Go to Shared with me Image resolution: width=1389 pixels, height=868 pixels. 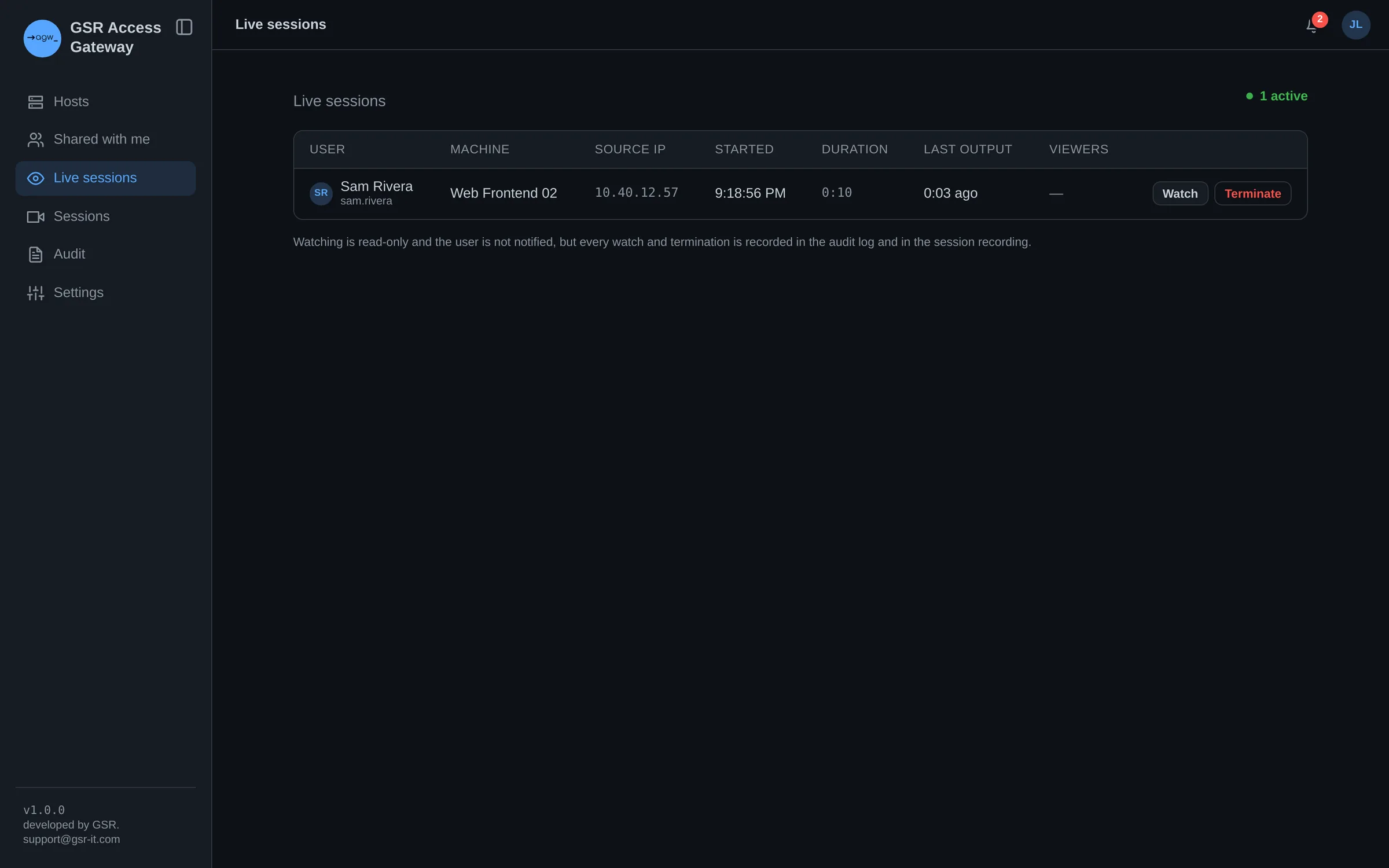click(x=105, y=139)
